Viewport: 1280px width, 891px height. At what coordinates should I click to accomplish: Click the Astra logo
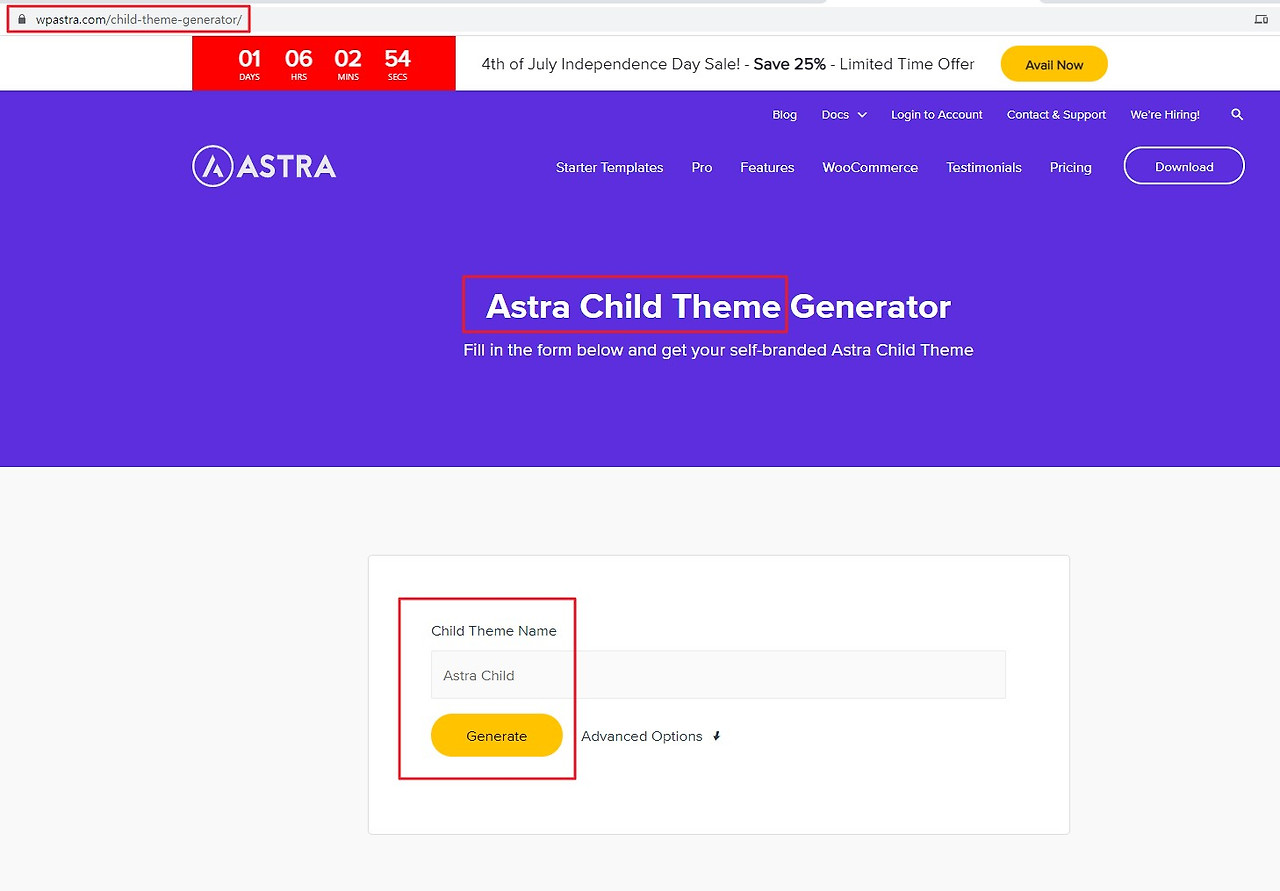[263, 165]
